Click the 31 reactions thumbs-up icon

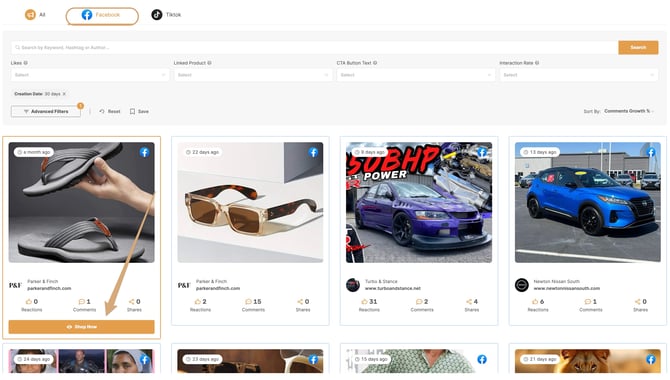click(x=364, y=301)
